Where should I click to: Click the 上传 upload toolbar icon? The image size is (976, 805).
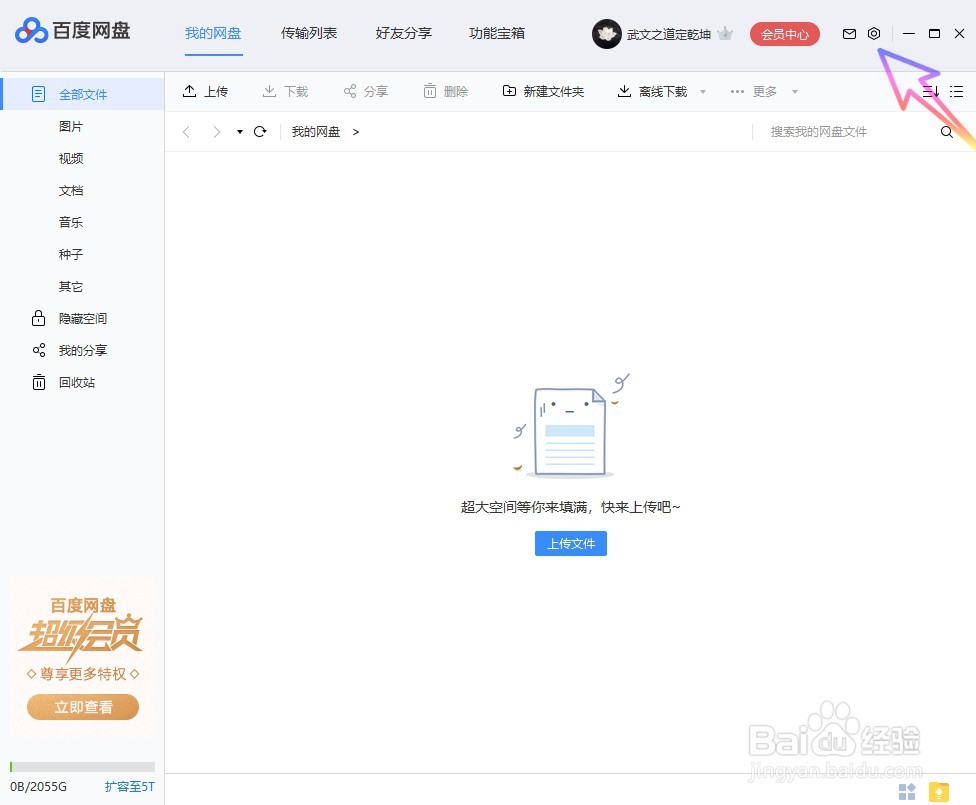[192, 91]
